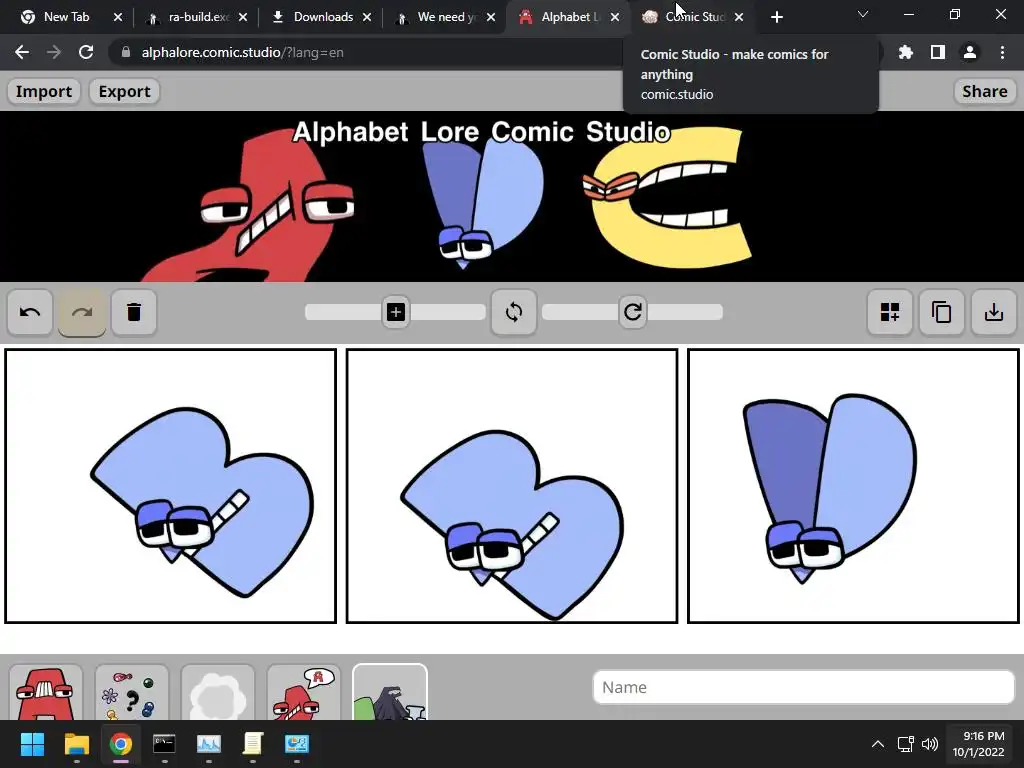
Task: Click the Alphabet Lore Comic Studio banner title
Action: 481,132
